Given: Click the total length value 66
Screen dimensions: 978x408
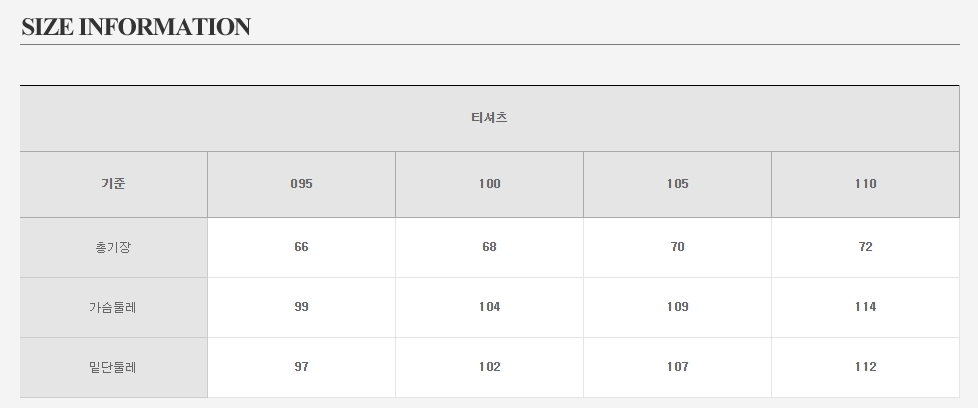Looking at the screenshot, I should tap(301, 247).
